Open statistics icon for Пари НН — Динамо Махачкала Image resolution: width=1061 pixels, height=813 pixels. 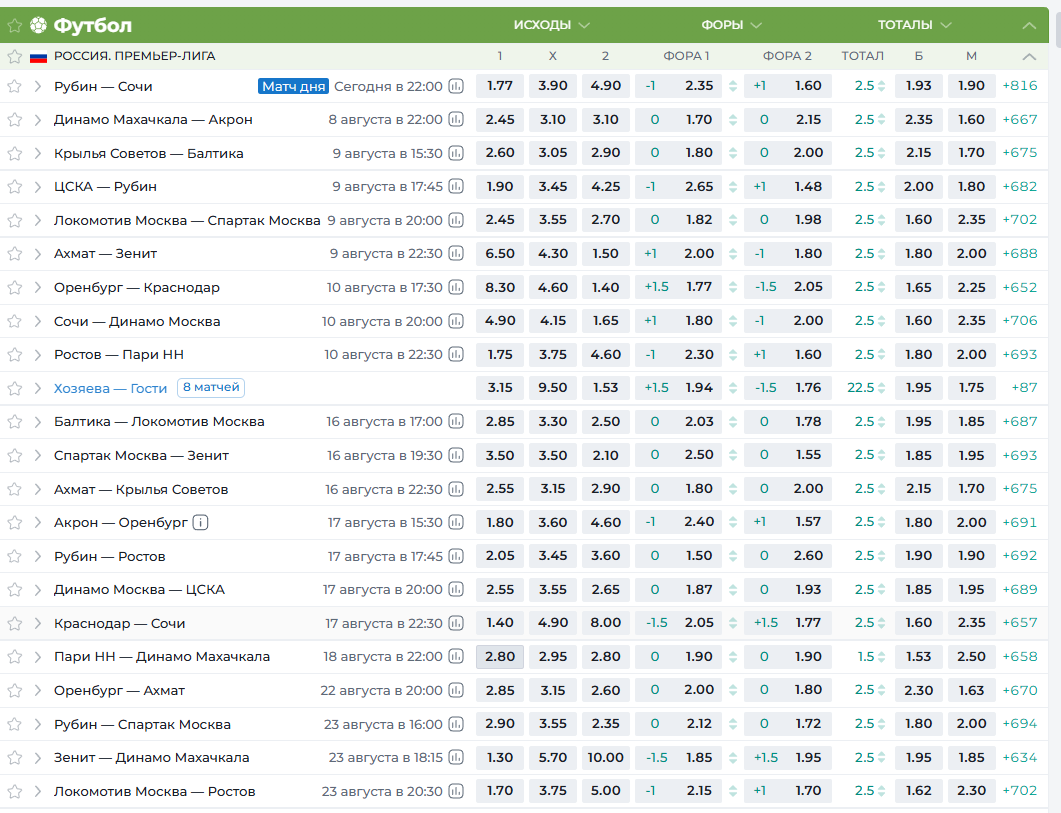pos(456,657)
